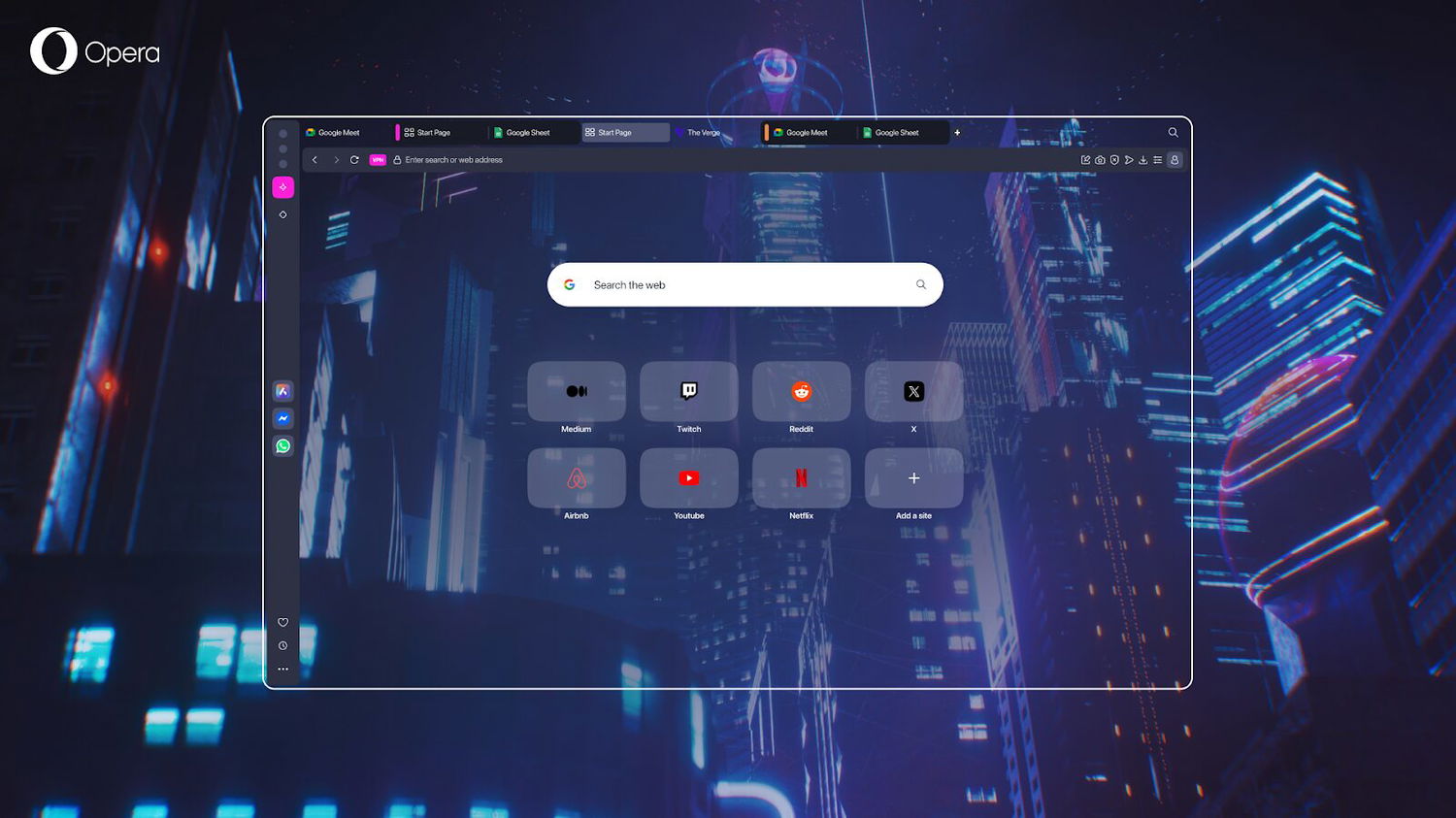1456x818 pixels.
Task: Go back with the back arrow
Action: click(314, 160)
